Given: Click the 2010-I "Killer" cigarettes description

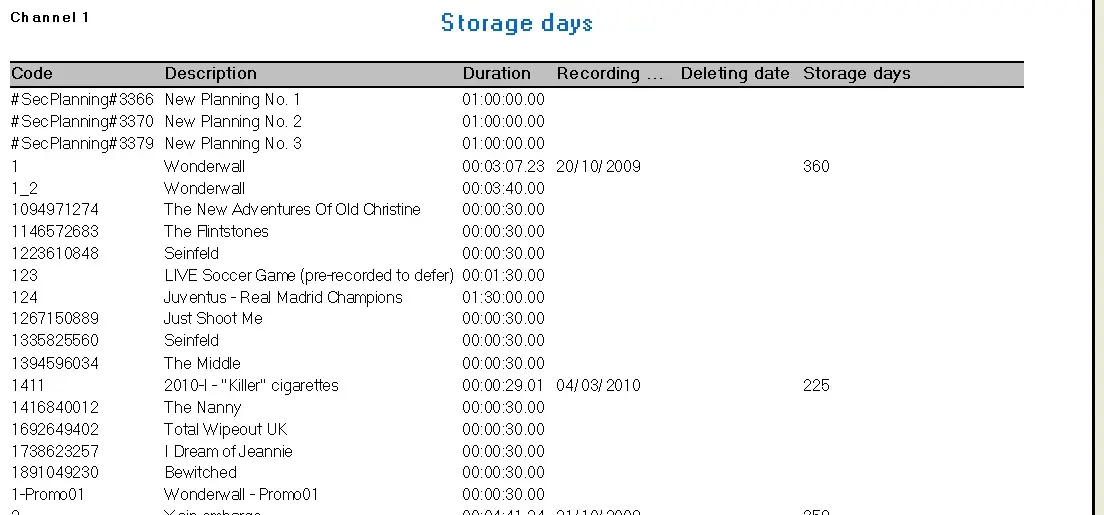Looking at the screenshot, I should [x=251, y=386].
